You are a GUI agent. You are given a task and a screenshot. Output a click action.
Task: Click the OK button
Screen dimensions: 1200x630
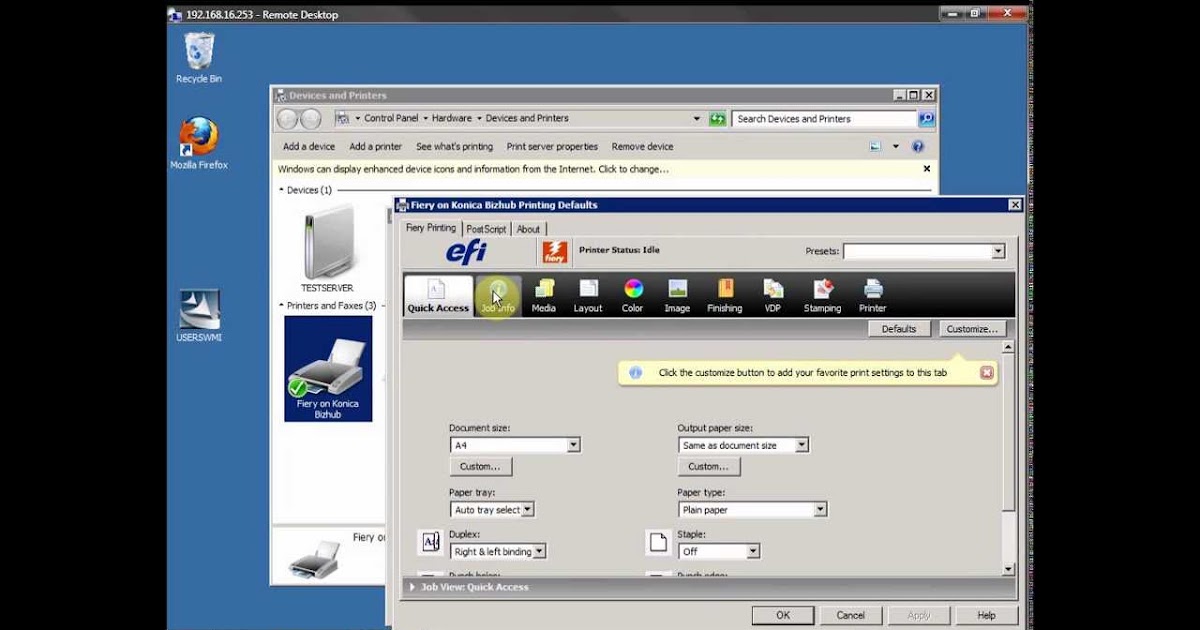[783, 615]
